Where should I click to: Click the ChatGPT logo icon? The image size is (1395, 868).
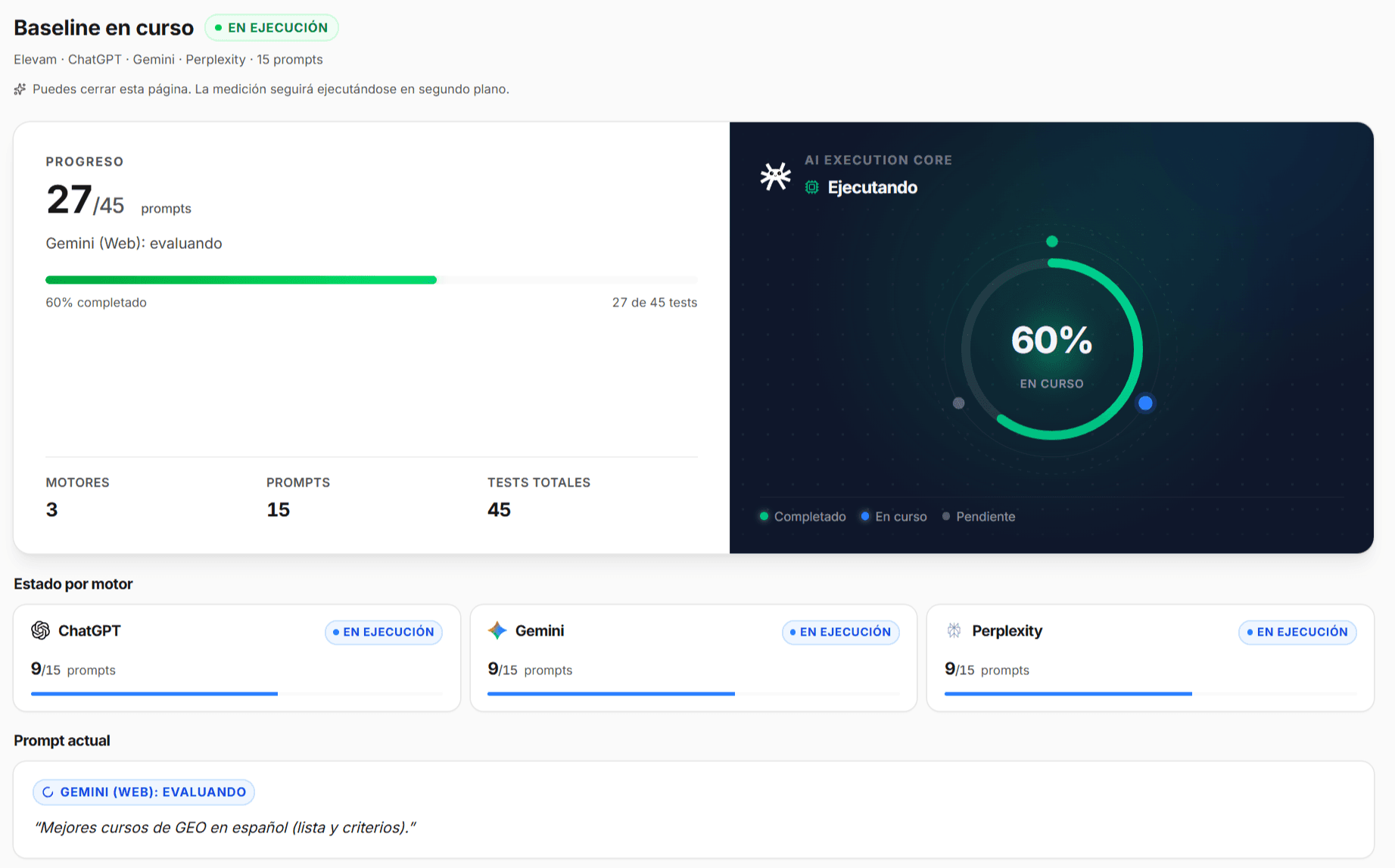(40, 630)
